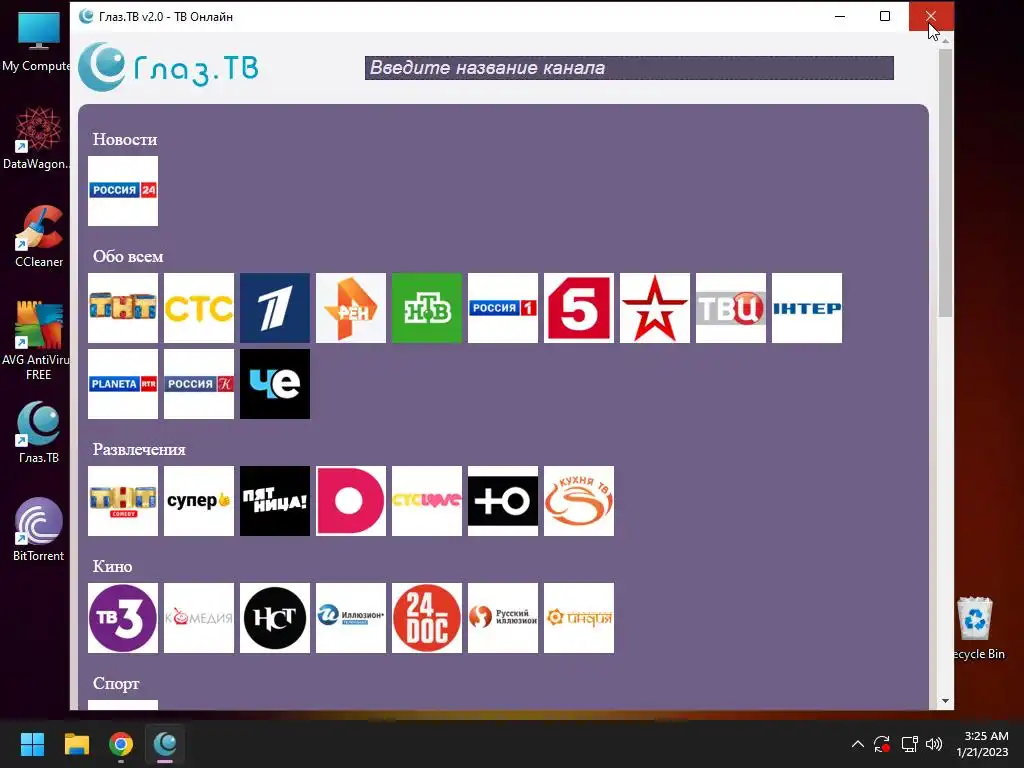Click the Кино category heading
This screenshot has height=768, width=1024.
click(x=112, y=566)
